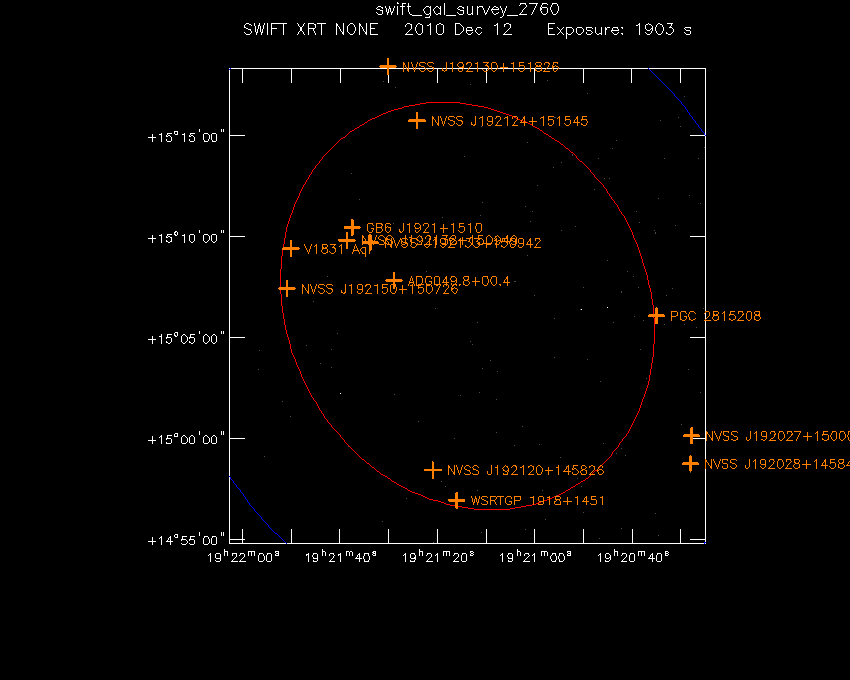Click the 19h21m40s right ascension label
Viewport: 850px width, 680px height.
[340, 557]
